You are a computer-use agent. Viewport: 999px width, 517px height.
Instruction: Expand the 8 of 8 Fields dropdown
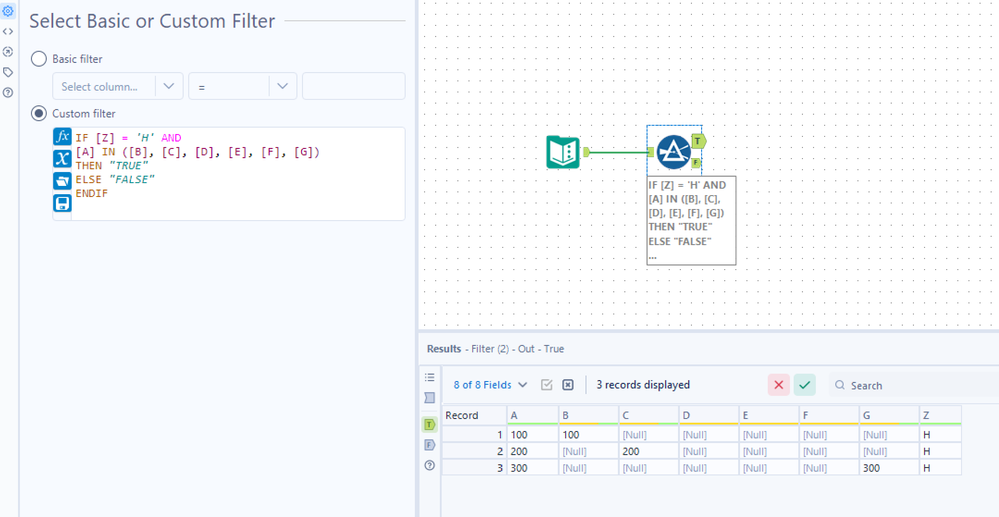click(491, 385)
